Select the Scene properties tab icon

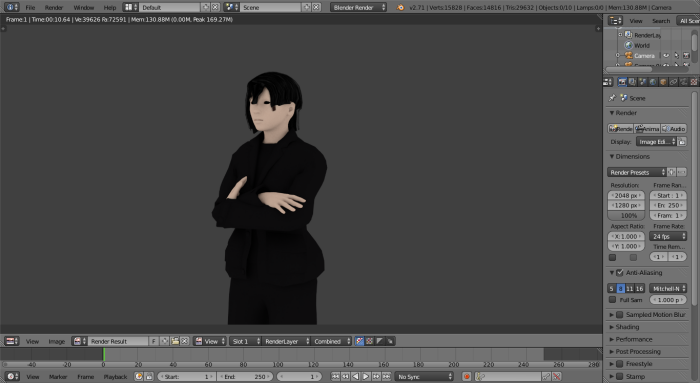coord(642,82)
